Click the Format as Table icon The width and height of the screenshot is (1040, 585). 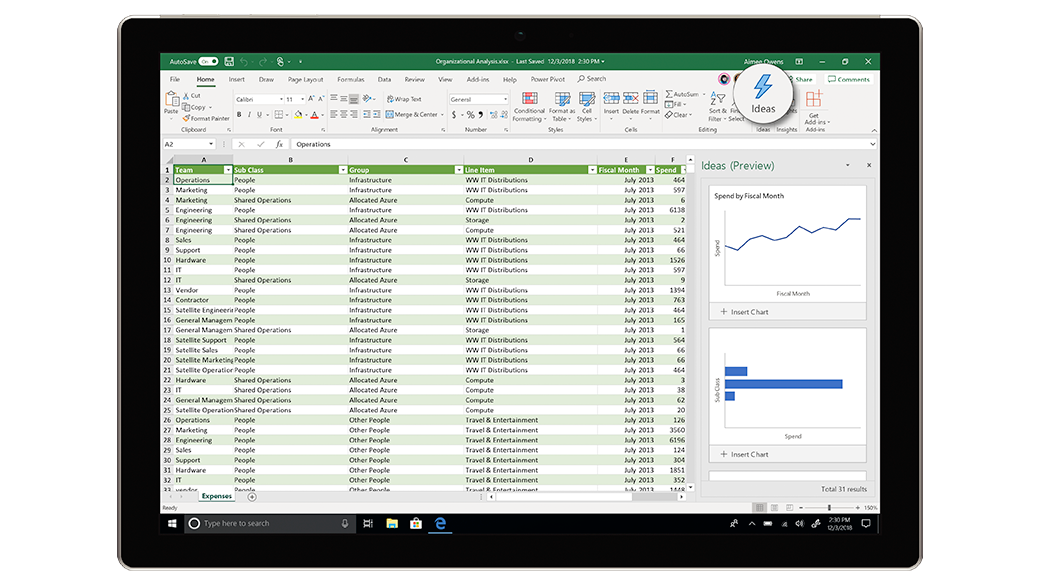pyautogui.click(x=562, y=104)
